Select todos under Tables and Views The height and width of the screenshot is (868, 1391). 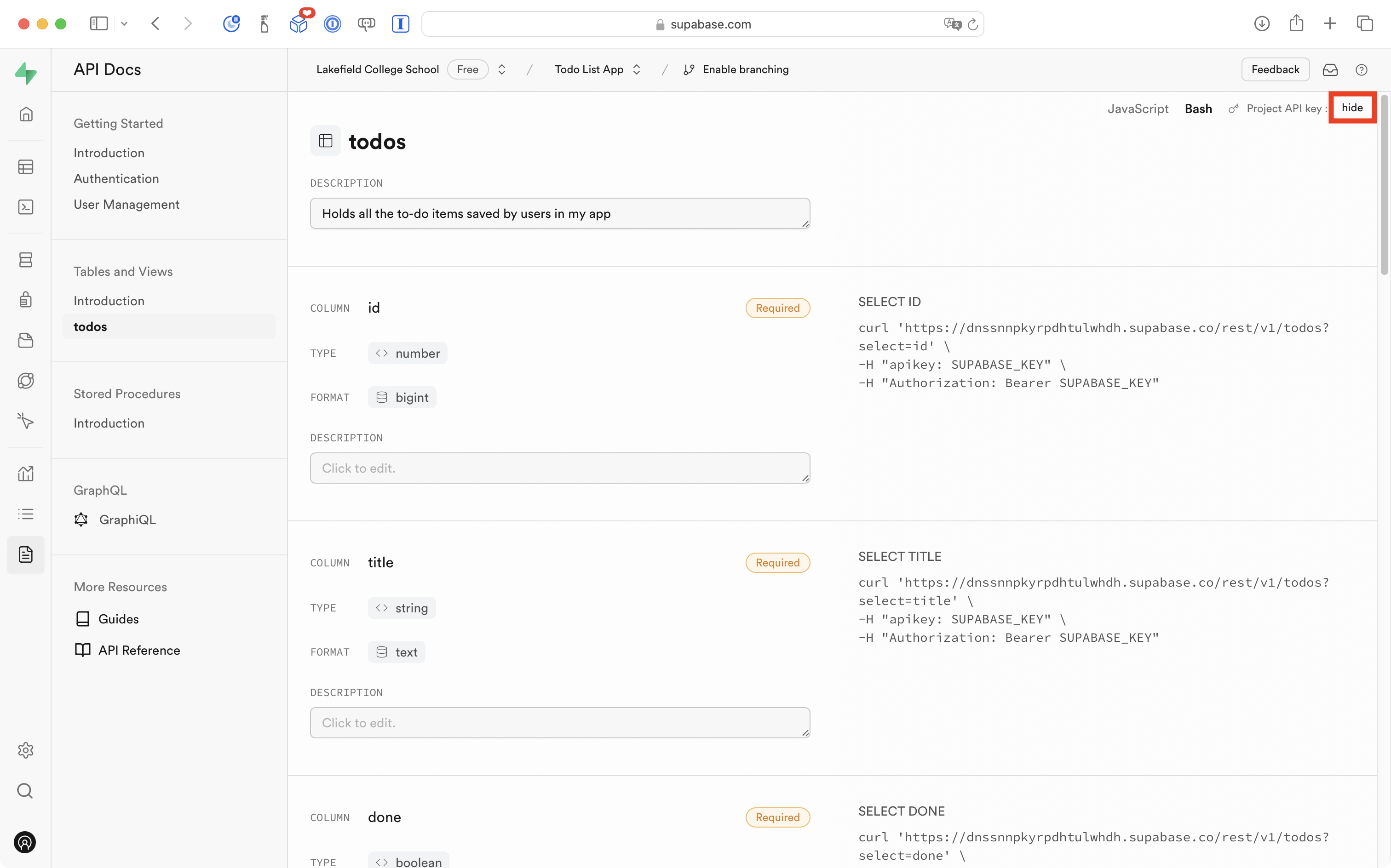90,326
